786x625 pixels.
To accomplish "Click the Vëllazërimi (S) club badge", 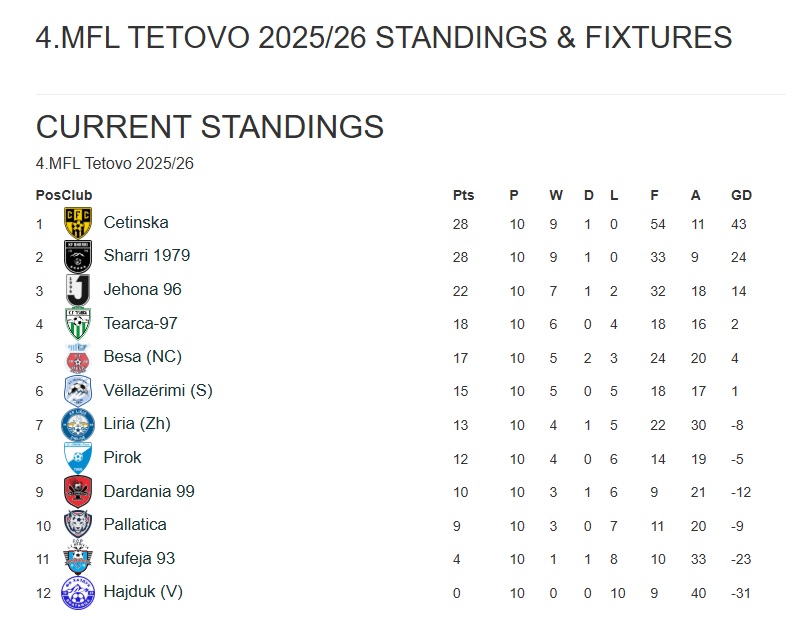I will (x=78, y=391).
